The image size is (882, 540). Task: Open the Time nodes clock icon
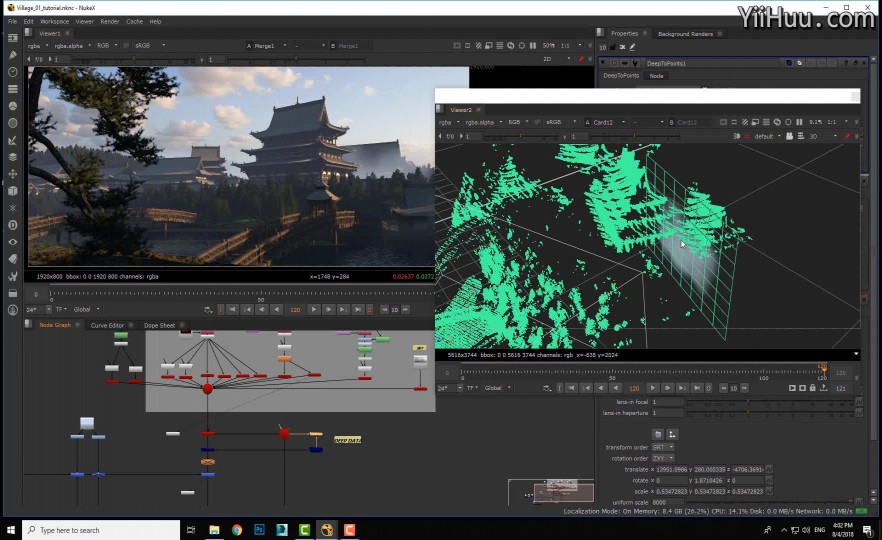coord(12,72)
